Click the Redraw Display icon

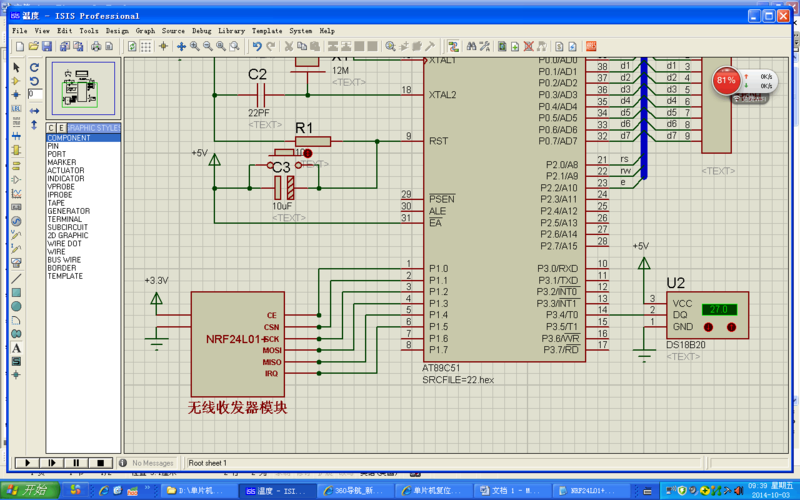pos(132,46)
